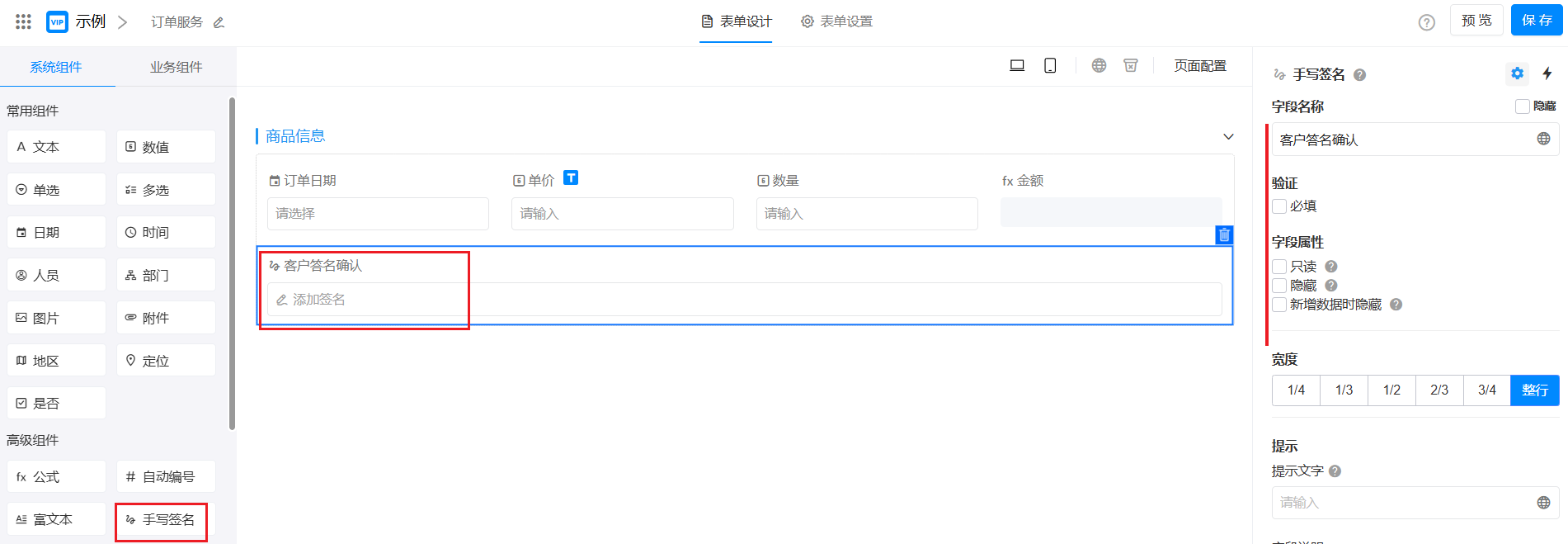Image resolution: width=1568 pixels, height=544 pixels.
Task: Click the globe language icon in toolbar
Action: coord(1099,66)
